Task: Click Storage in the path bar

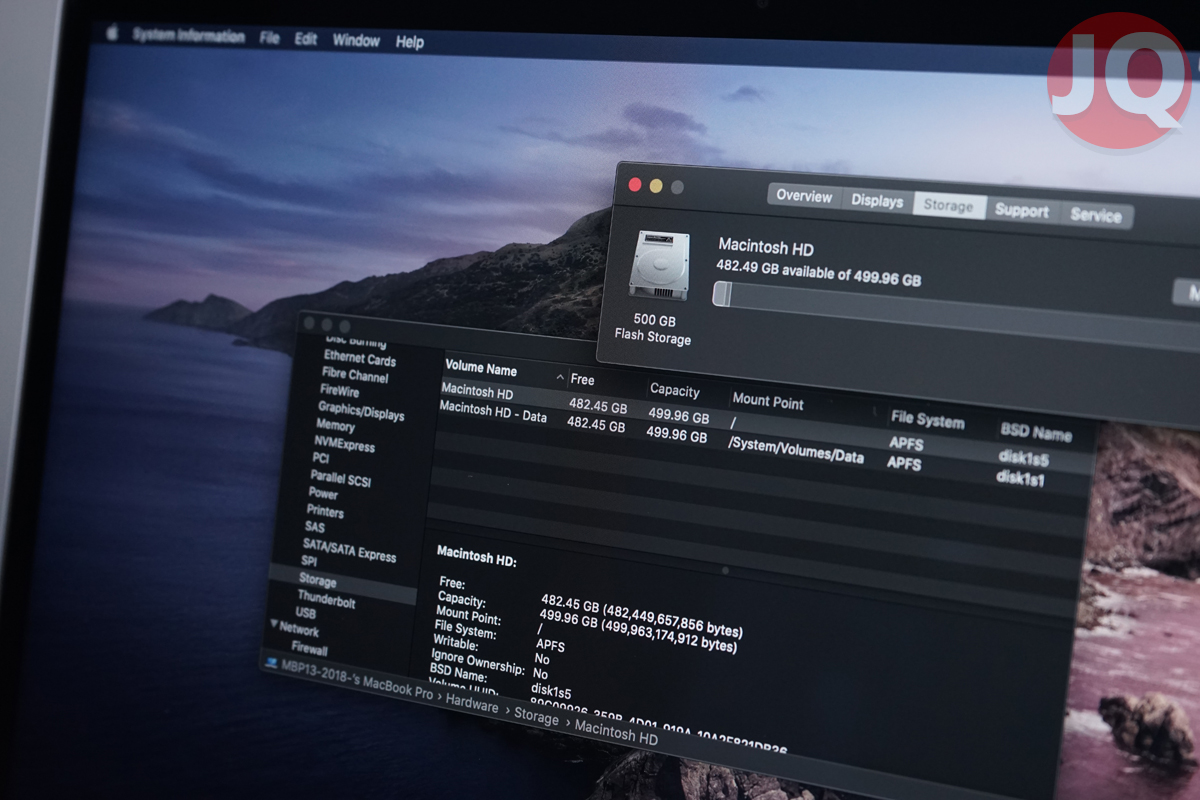Action: click(536, 717)
